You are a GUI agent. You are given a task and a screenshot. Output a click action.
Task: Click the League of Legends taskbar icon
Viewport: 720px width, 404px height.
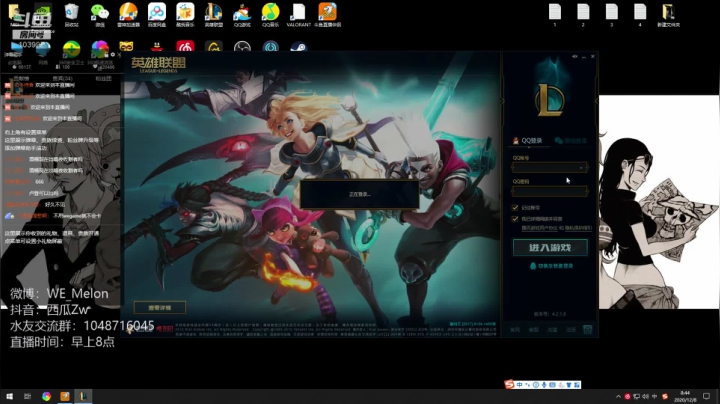[83, 396]
